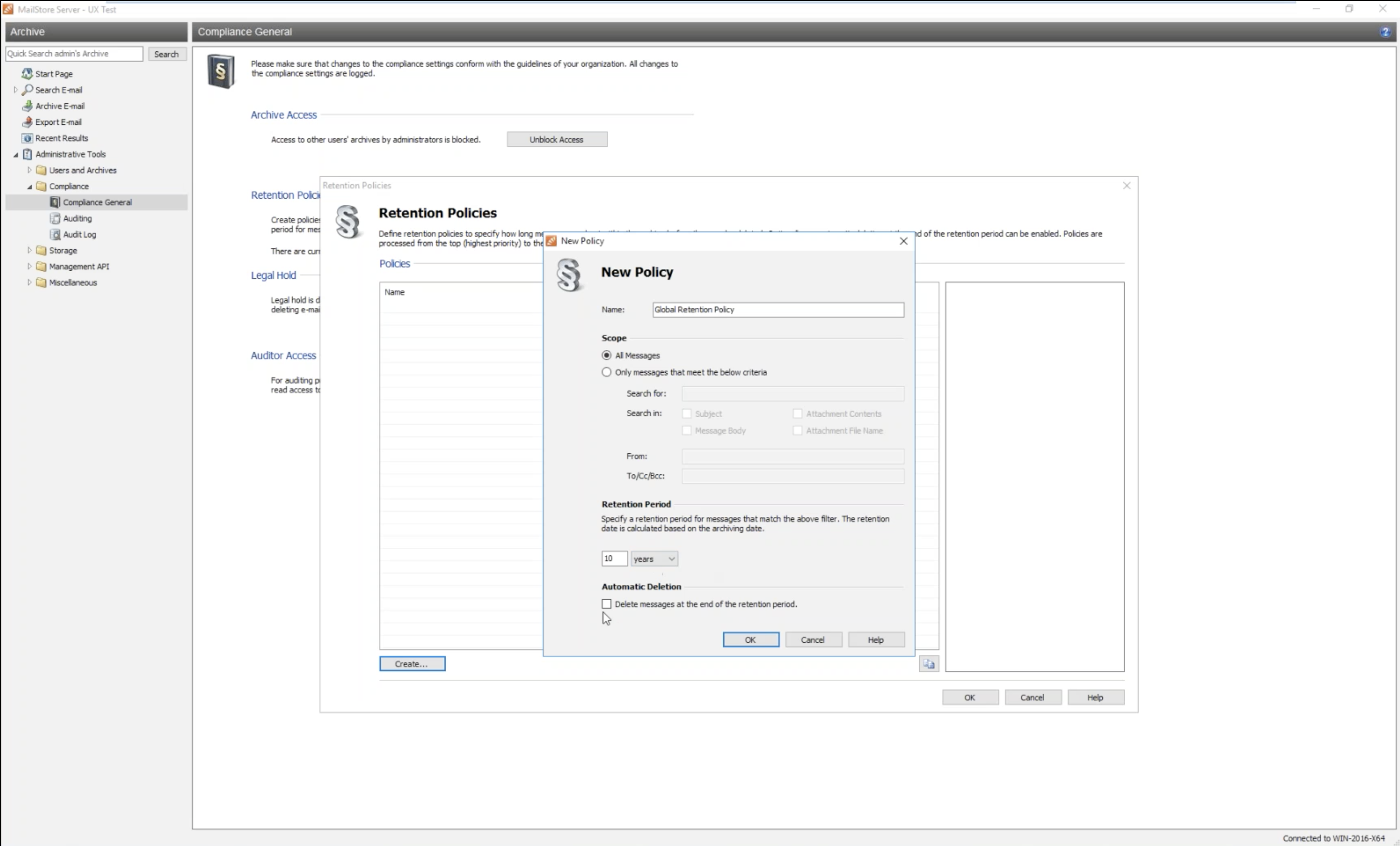Viewport: 1400px width, 846px height.
Task: Click the Compliance folder icon
Action: coord(41,186)
